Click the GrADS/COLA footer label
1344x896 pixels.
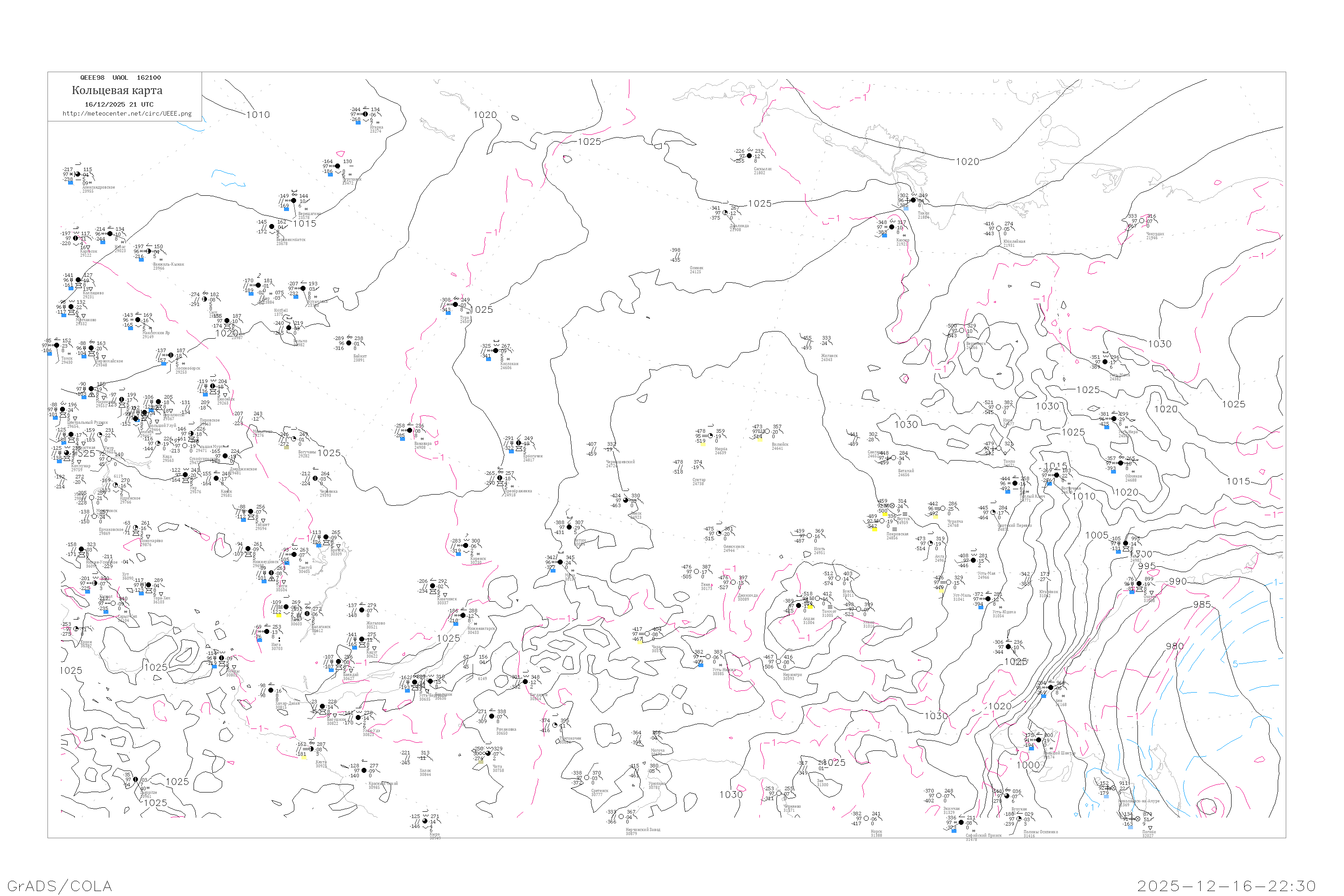[60, 886]
